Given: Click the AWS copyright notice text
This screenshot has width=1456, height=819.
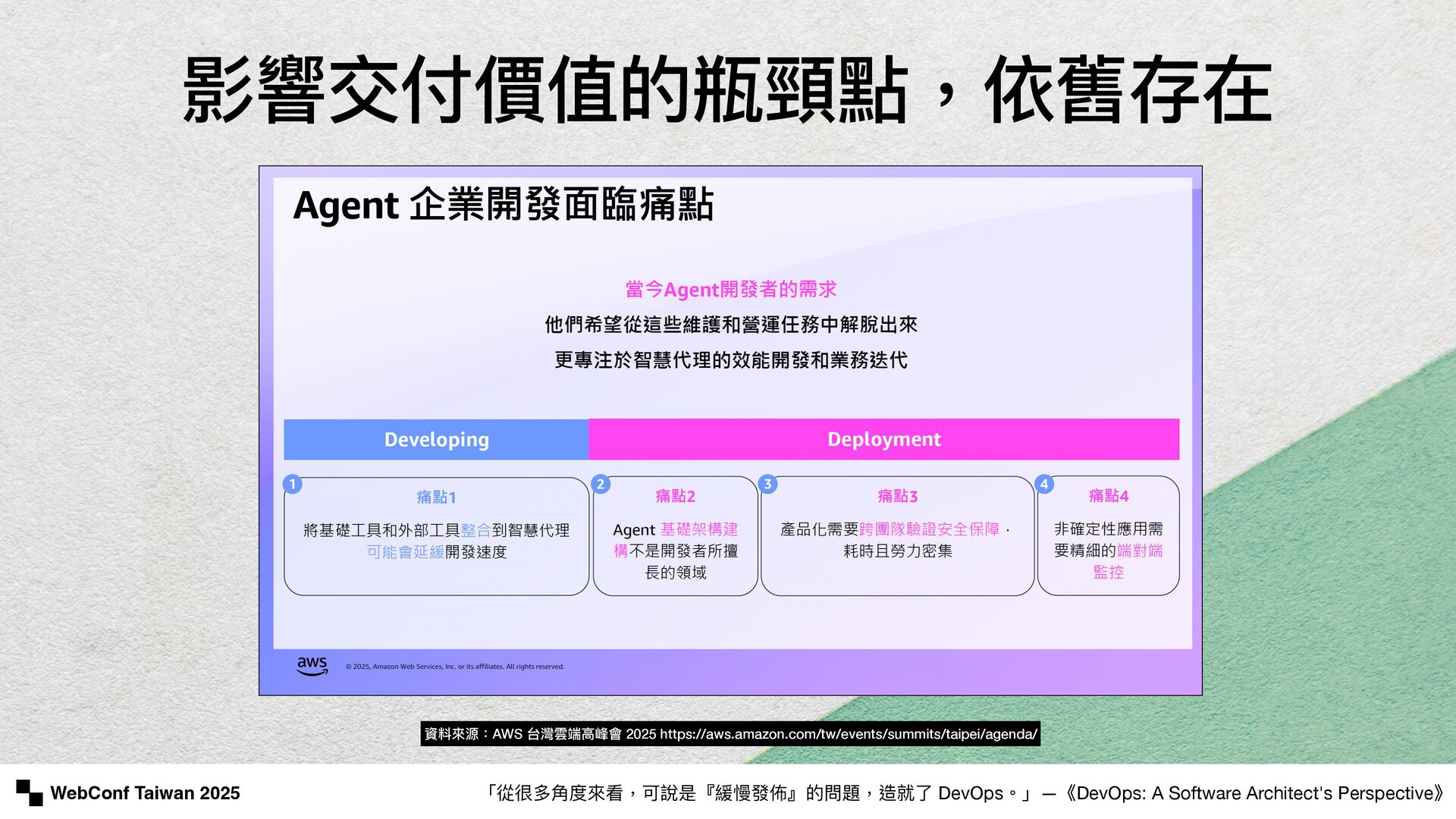Looking at the screenshot, I should pyautogui.click(x=454, y=667).
